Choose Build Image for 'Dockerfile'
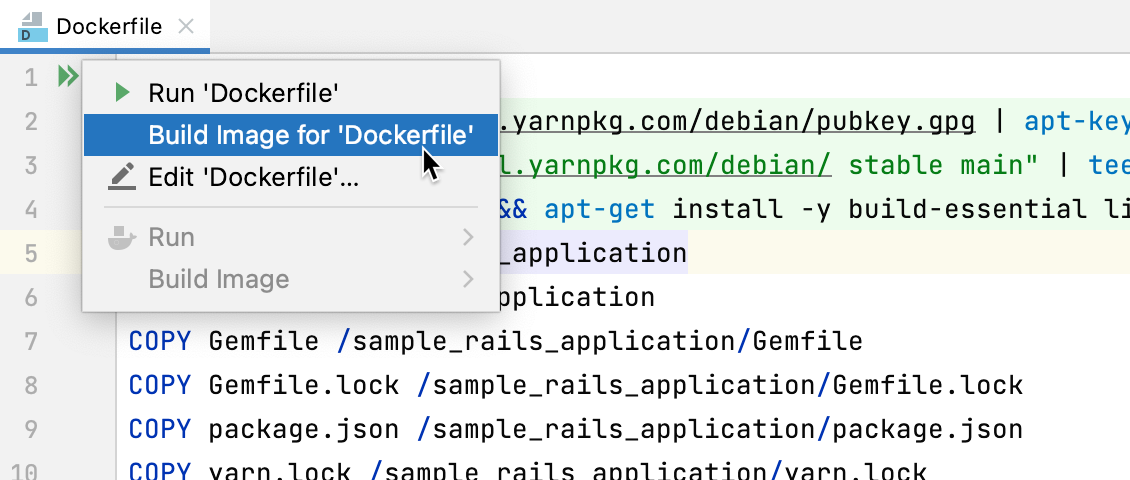 coord(291,135)
